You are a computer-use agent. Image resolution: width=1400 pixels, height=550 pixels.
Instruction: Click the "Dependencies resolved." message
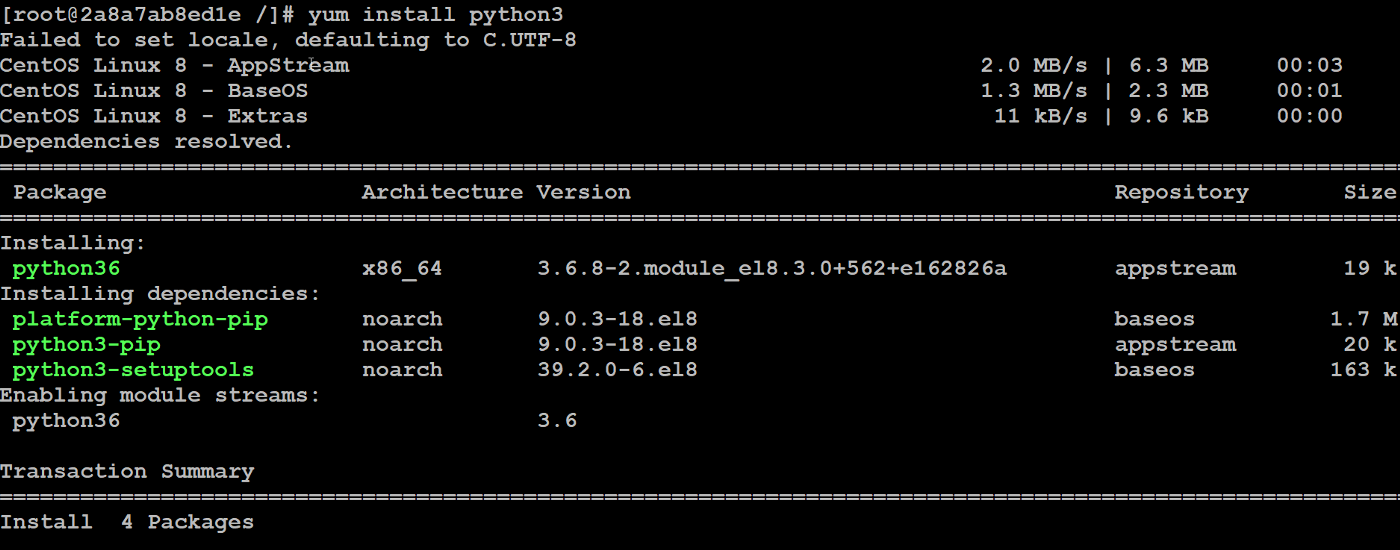click(147, 141)
